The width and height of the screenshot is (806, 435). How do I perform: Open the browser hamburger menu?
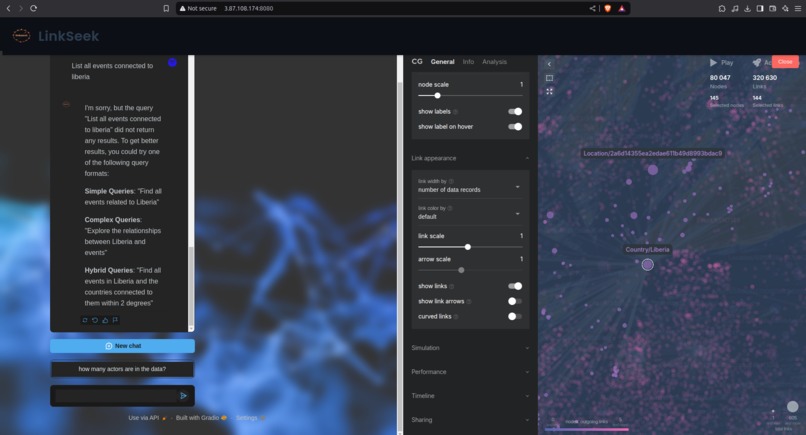pos(798,8)
